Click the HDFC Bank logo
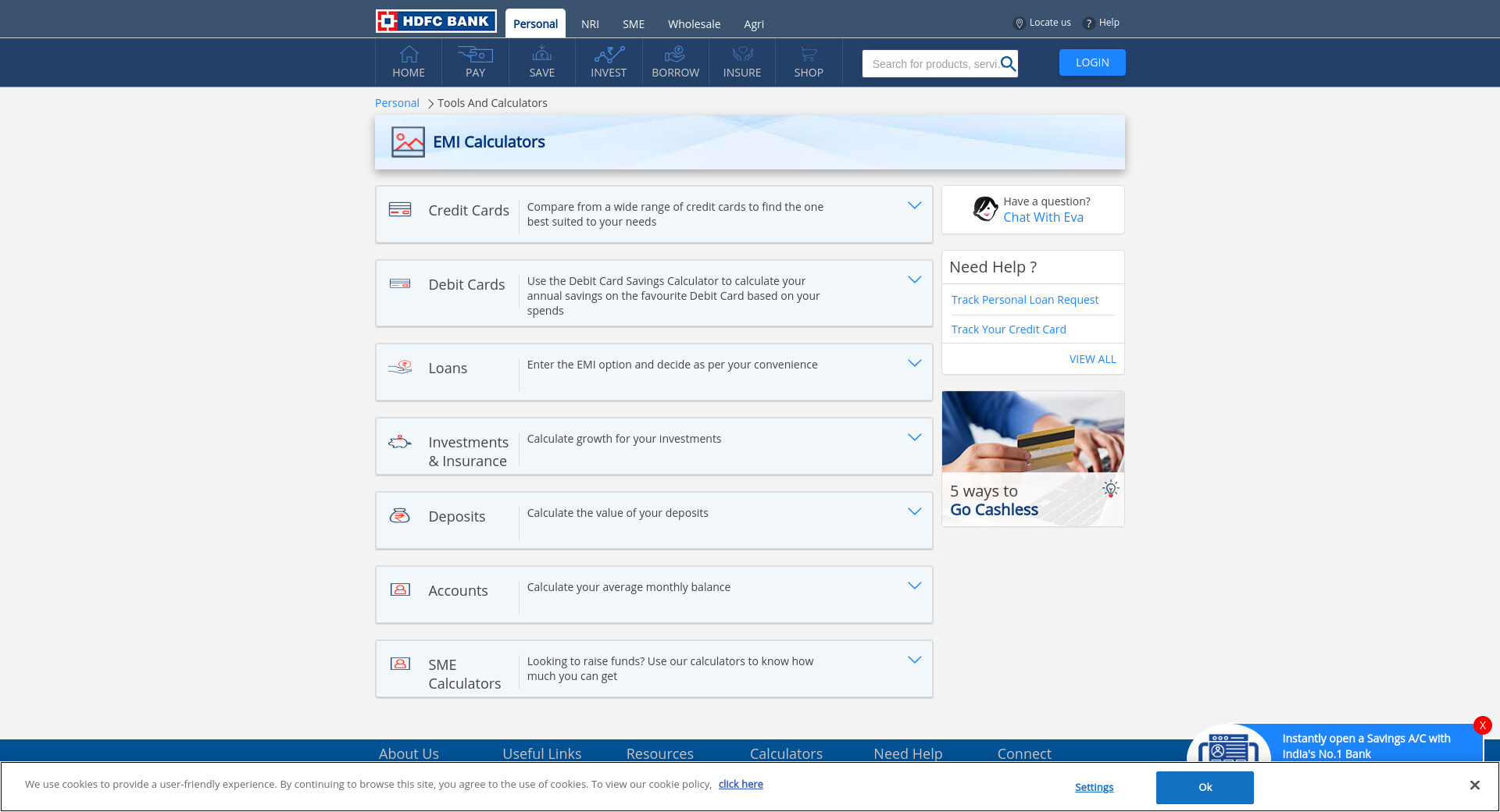1500x812 pixels. [x=436, y=21]
